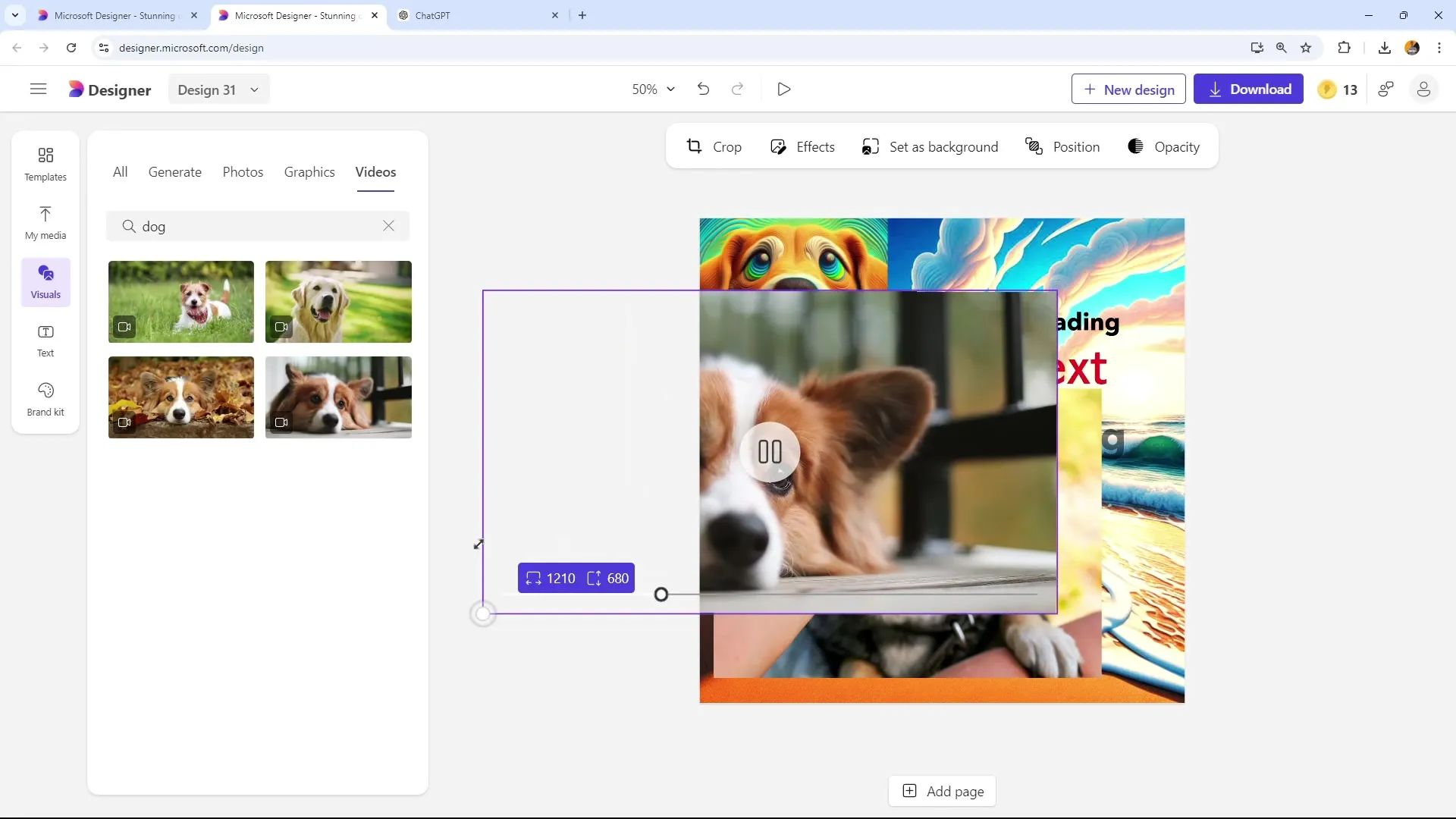The height and width of the screenshot is (819, 1456).
Task: Click the bottom-left resize handle of video
Action: click(x=483, y=613)
